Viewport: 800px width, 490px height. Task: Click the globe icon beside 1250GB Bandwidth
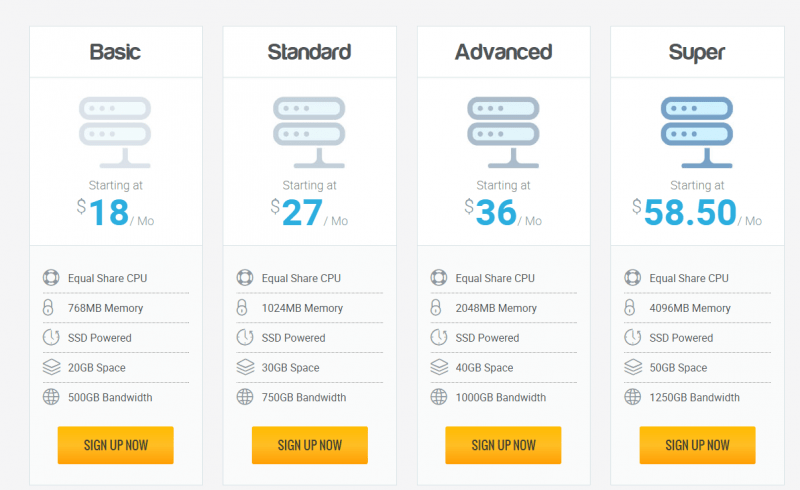pyautogui.click(x=633, y=397)
